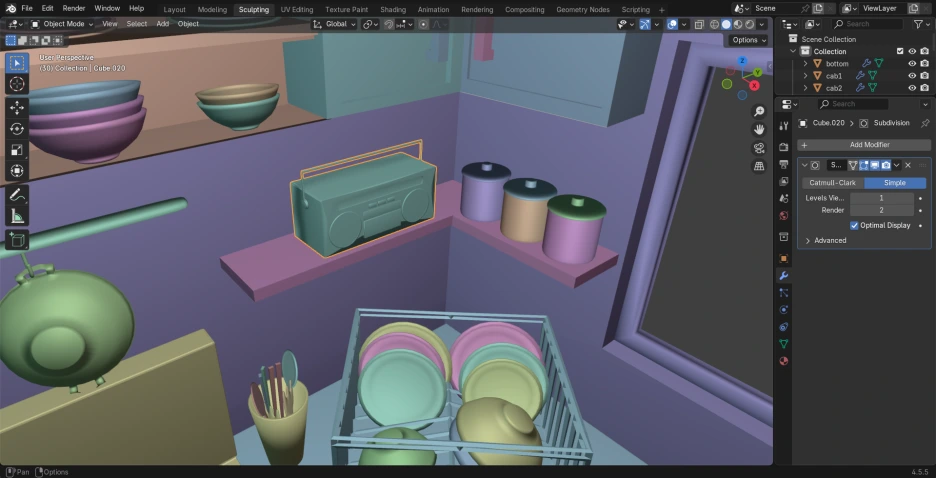Select the Measure tool
The image size is (936, 478).
coord(17,215)
